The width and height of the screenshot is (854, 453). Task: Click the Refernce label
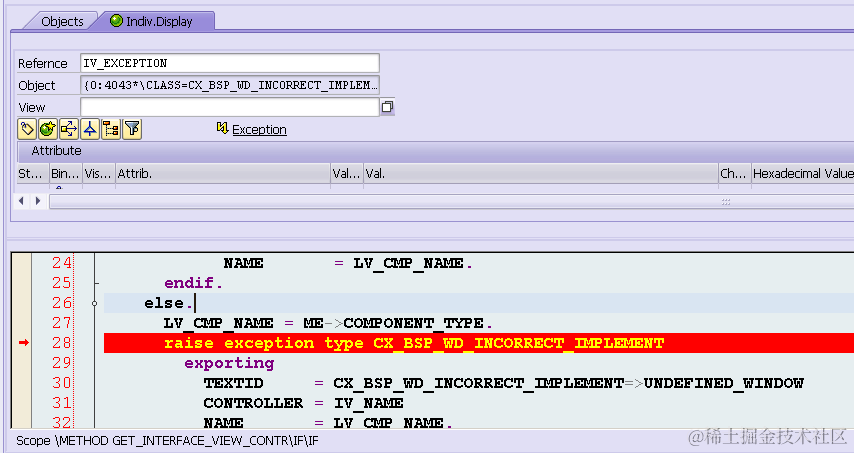tap(42, 64)
